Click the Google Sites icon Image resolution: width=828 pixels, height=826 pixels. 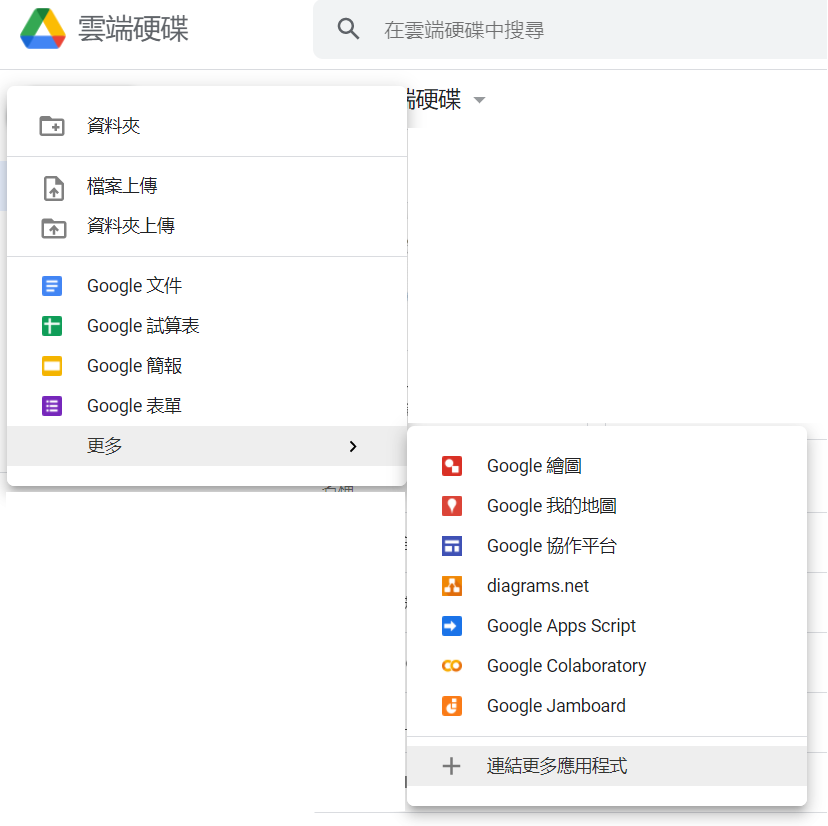point(452,546)
